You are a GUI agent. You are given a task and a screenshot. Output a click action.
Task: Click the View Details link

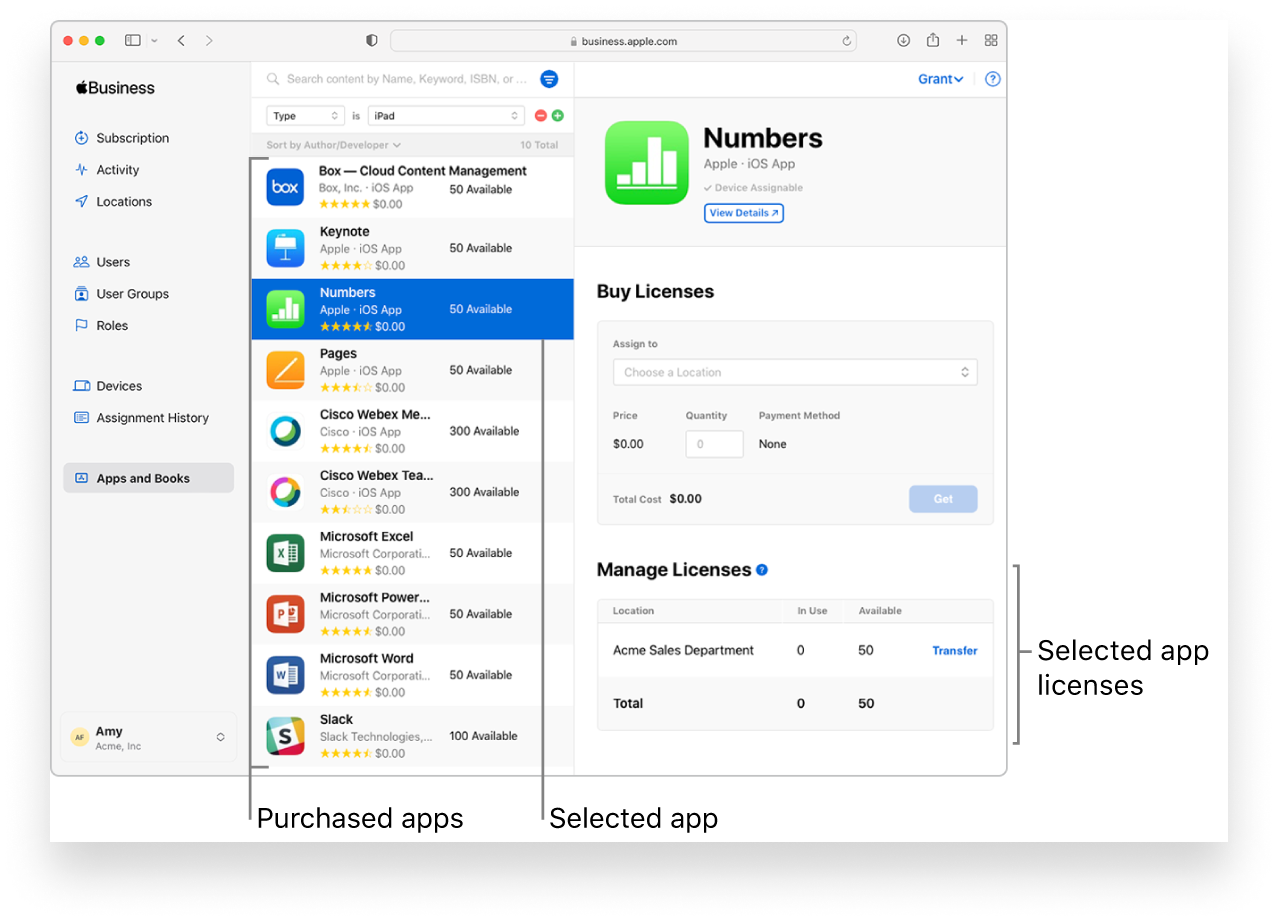point(743,213)
